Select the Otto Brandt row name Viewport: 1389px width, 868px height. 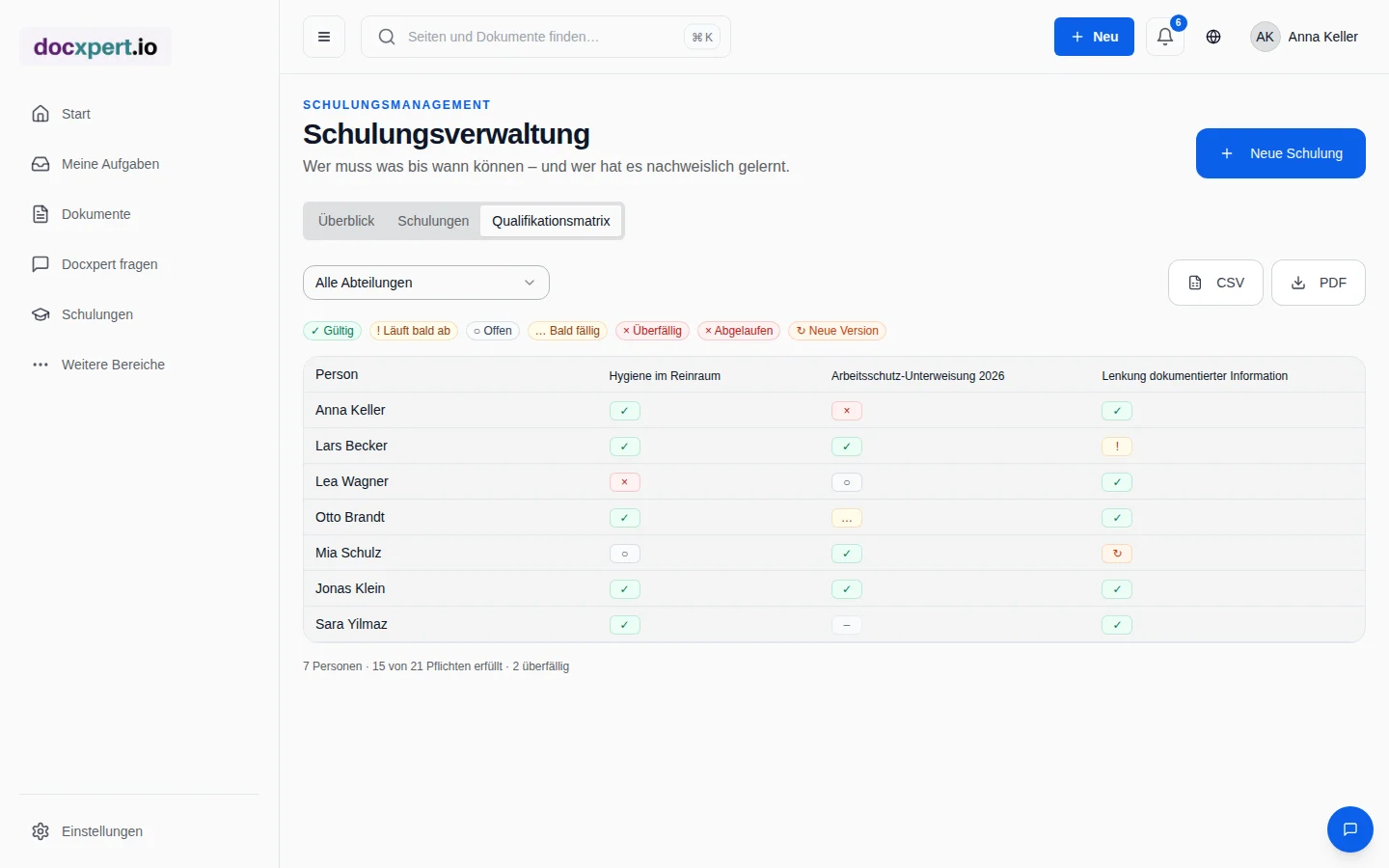coord(350,517)
